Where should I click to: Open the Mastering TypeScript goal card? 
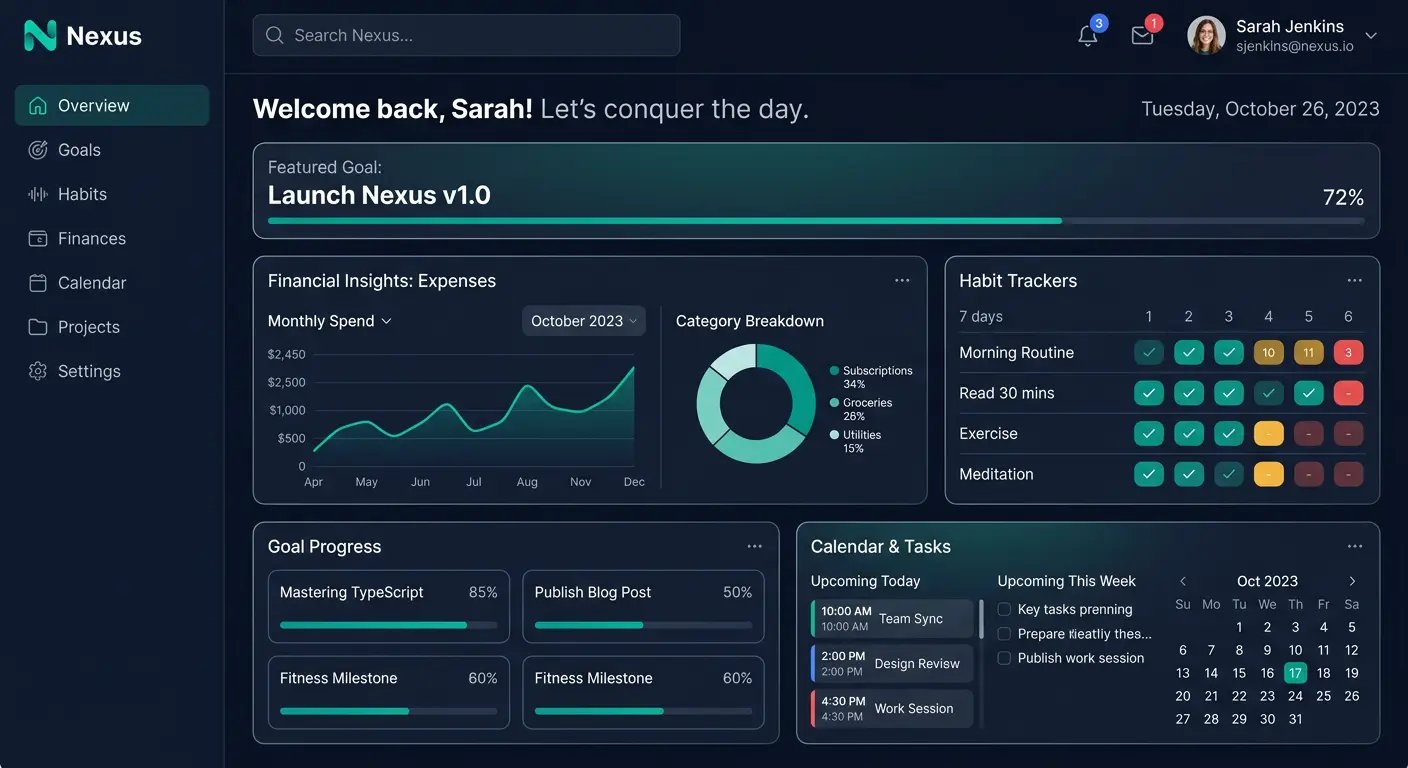point(388,606)
